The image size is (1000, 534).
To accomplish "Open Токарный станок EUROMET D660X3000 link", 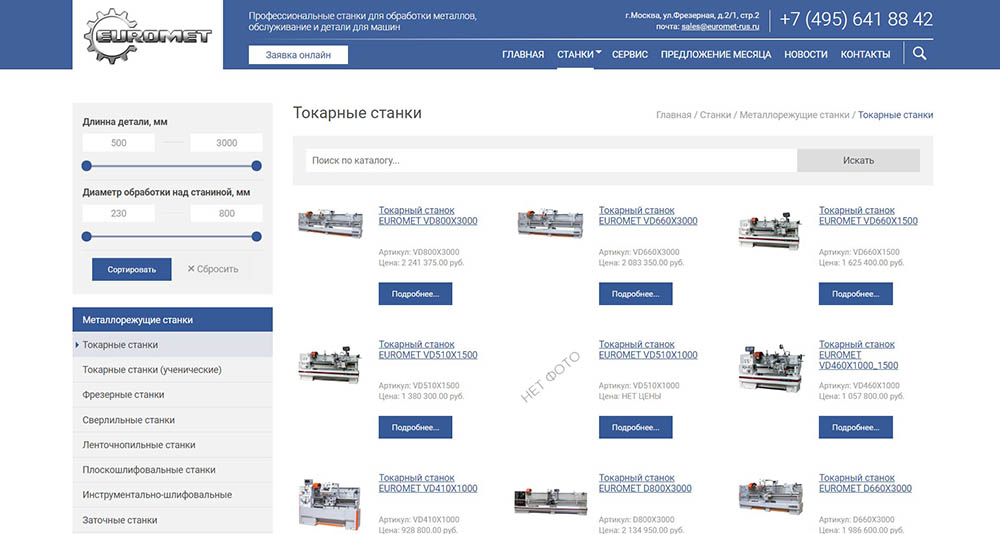I will point(865,483).
